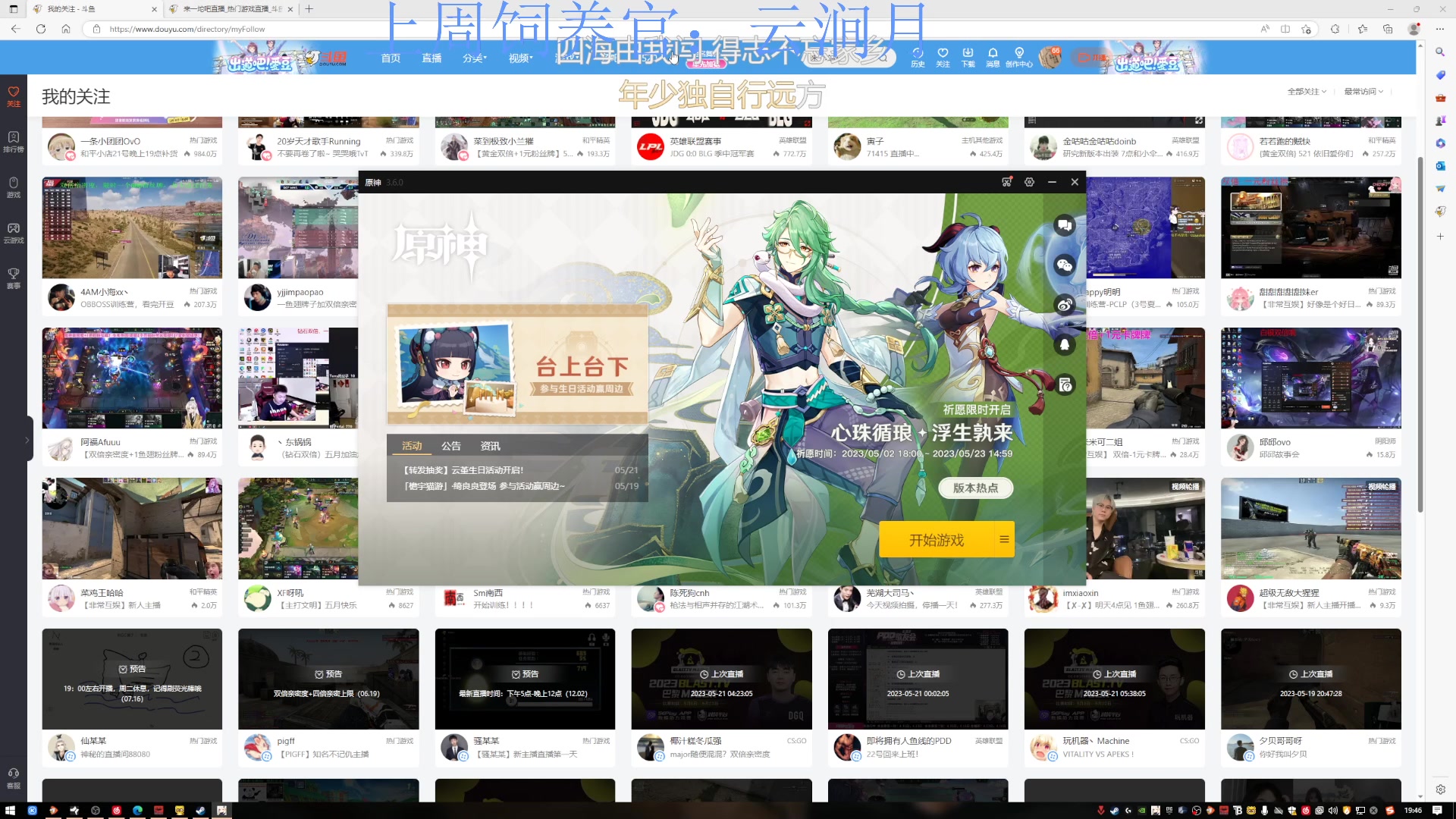Screen dimensions: 1456x819
Task: Open the 绮良良登场 event news entry
Action: (520, 486)
